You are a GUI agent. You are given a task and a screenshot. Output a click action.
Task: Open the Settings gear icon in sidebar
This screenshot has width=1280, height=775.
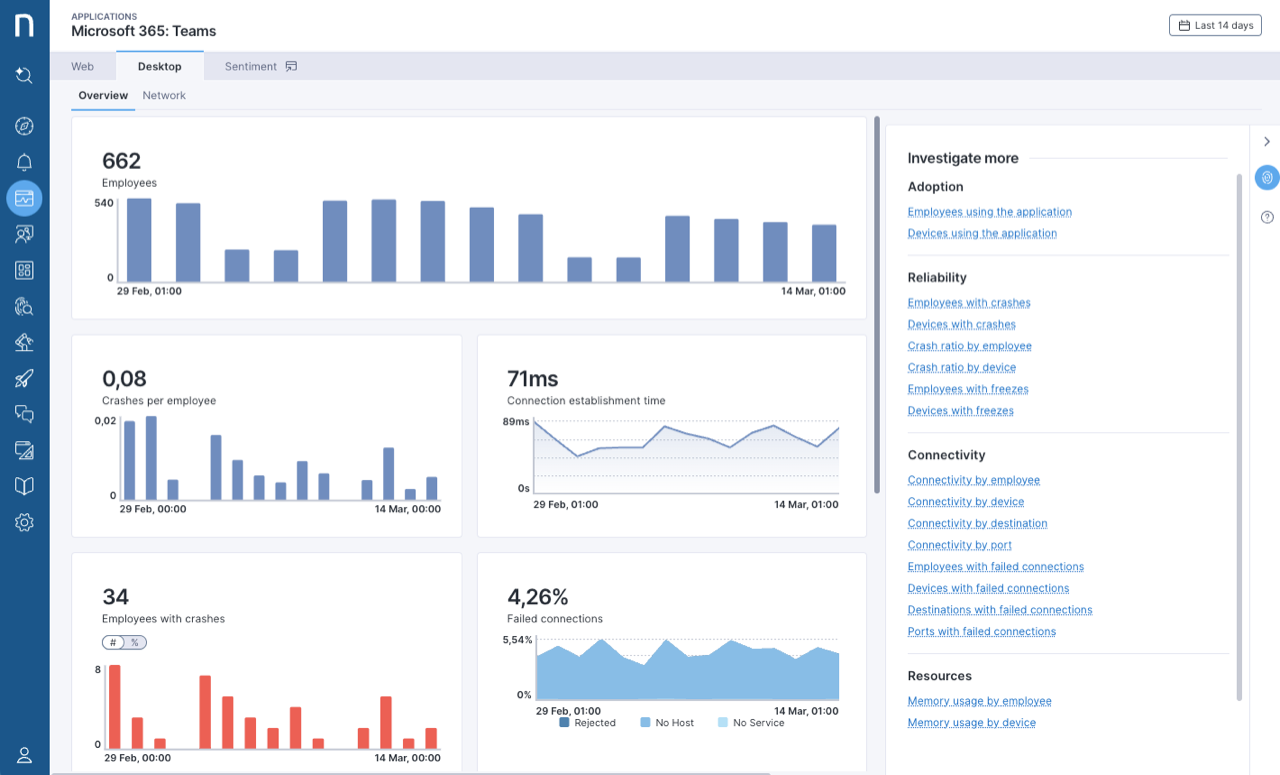[24, 522]
